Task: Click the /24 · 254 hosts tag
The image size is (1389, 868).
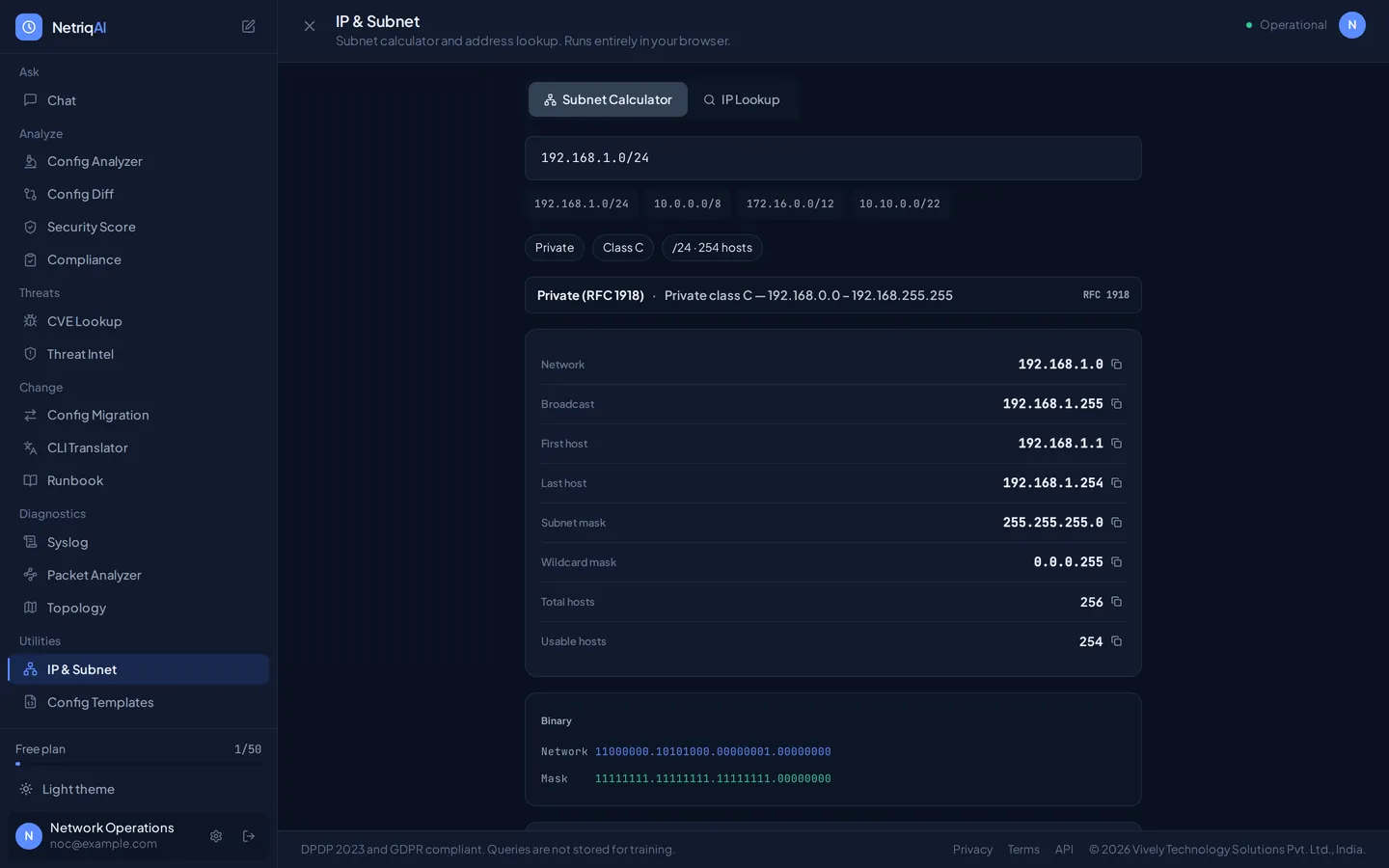Action: pos(712,248)
